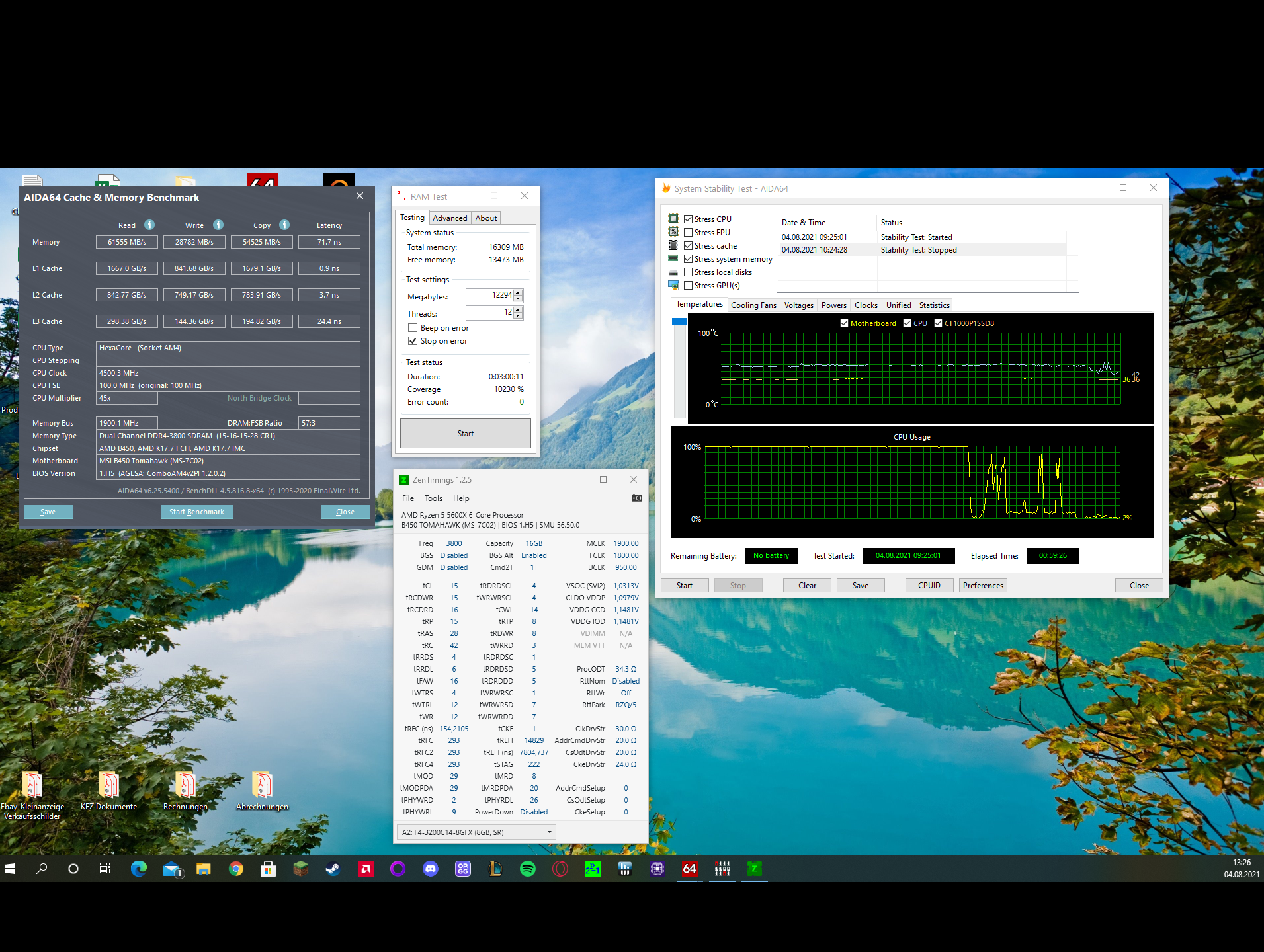
Task: Open the Ebay-Kleinanzeige Verkaufsschilder desktop folder
Action: click(x=32, y=796)
